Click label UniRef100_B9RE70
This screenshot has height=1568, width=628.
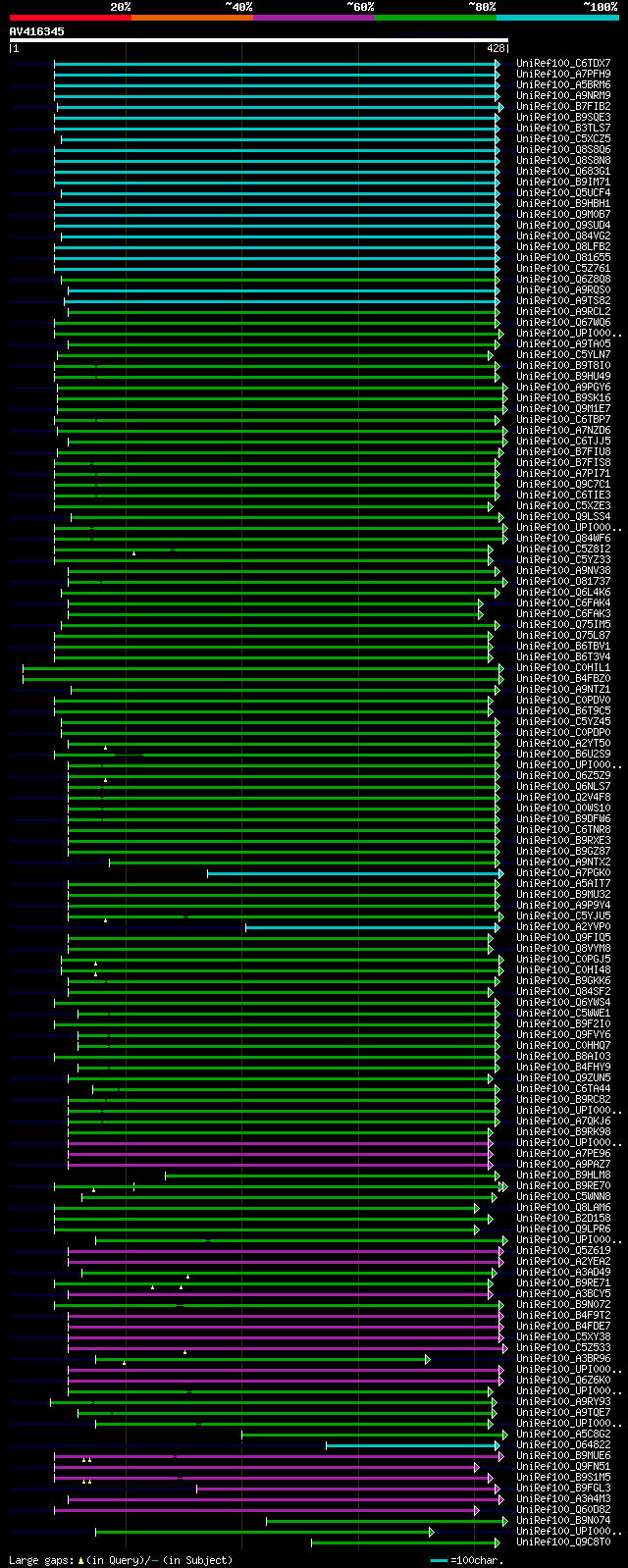563,1186
